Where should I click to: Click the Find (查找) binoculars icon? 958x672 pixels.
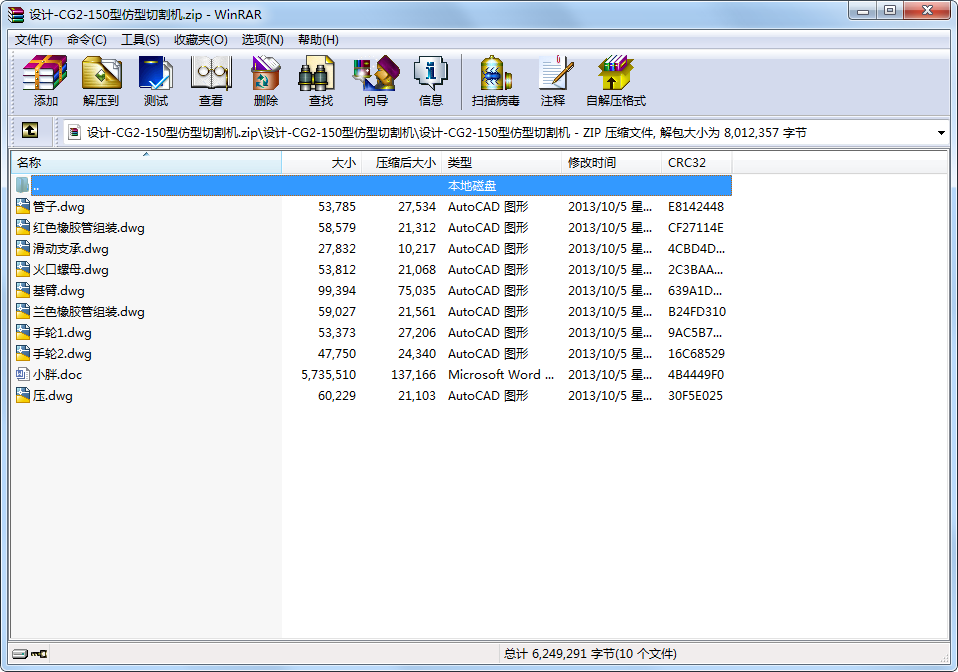pyautogui.click(x=316, y=73)
